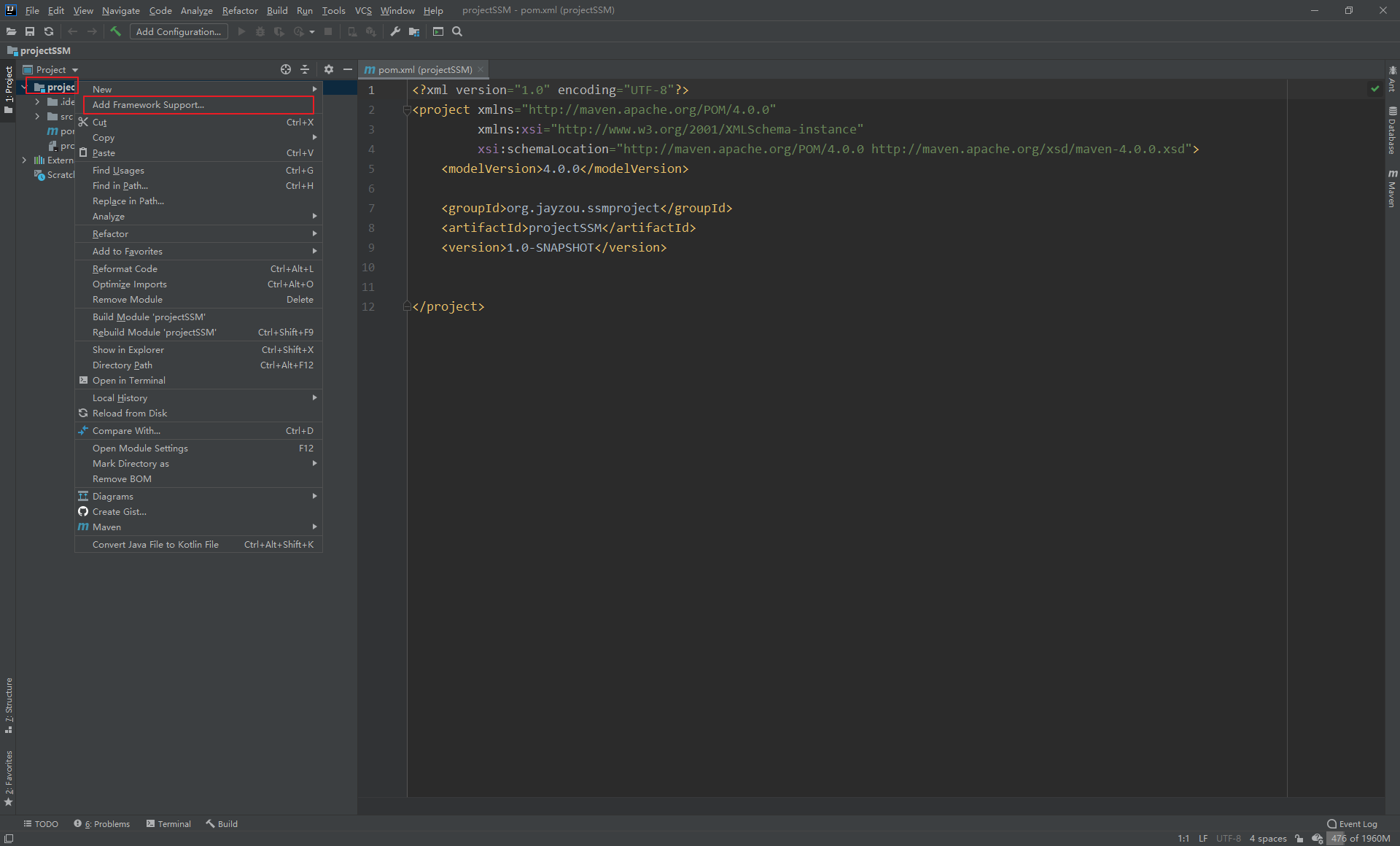The height and width of the screenshot is (846, 1400).
Task: Select Reformat Code in context menu
Action: pyautogui.click(x=198, y=269)
